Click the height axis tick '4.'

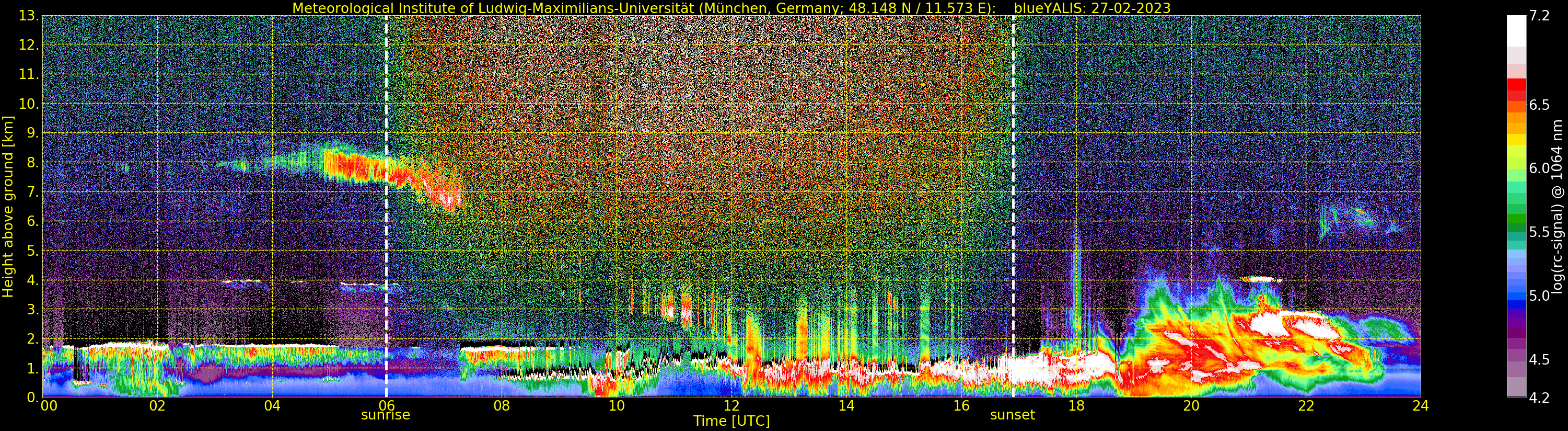[33, 280]
